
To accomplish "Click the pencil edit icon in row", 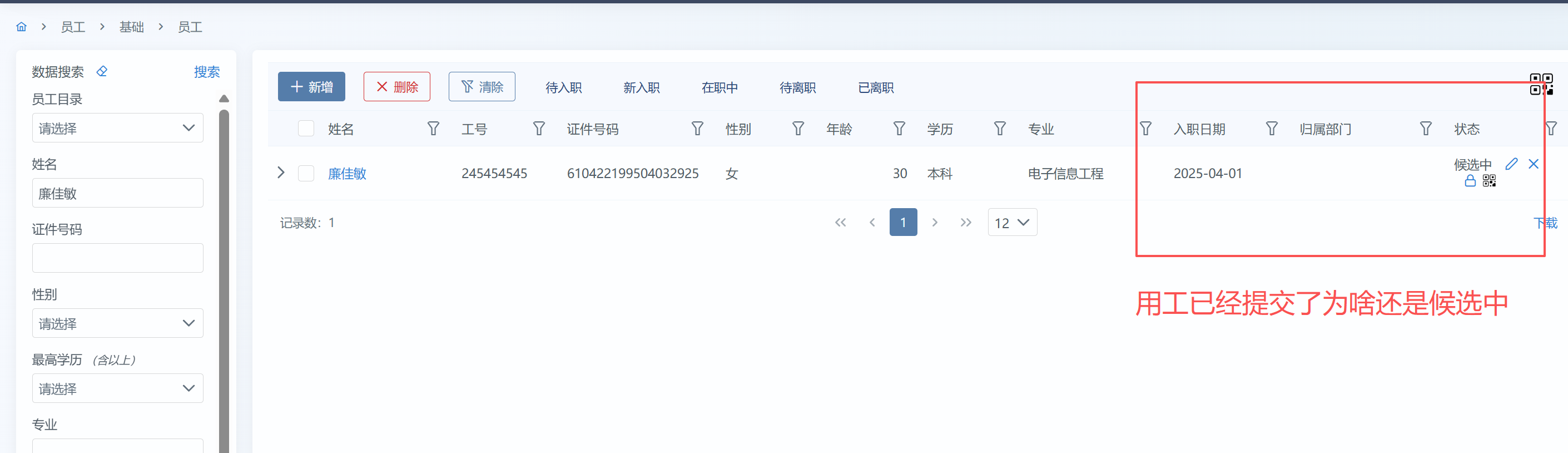I will (x=1511, y=164).
